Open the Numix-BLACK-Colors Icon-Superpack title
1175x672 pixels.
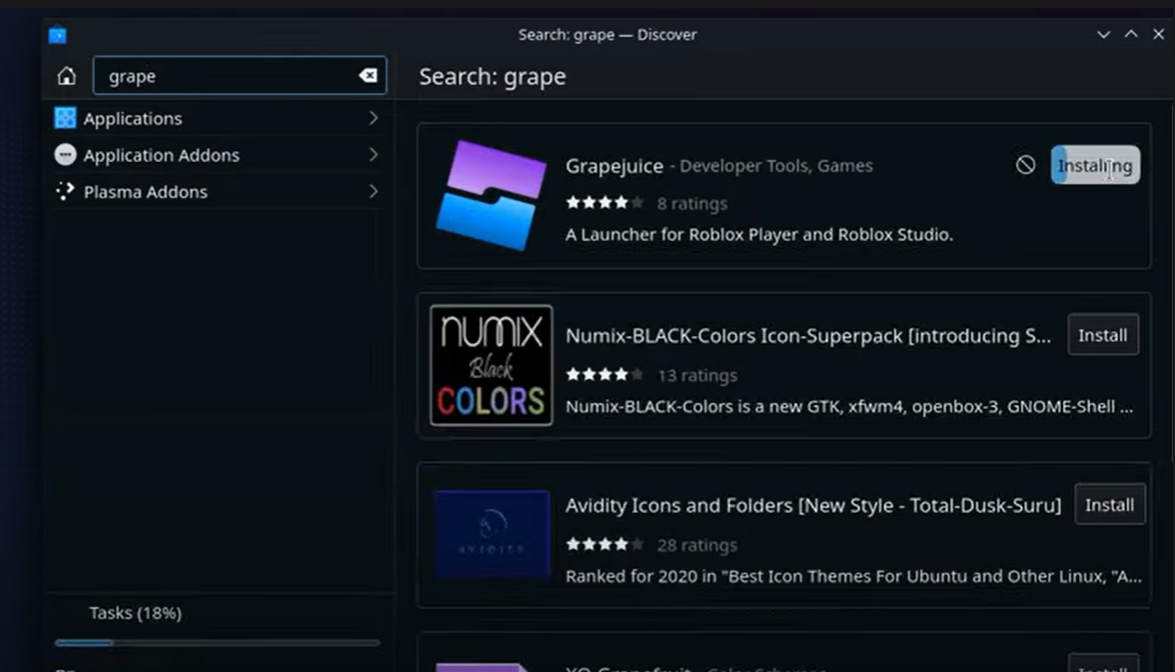[808, 336]
